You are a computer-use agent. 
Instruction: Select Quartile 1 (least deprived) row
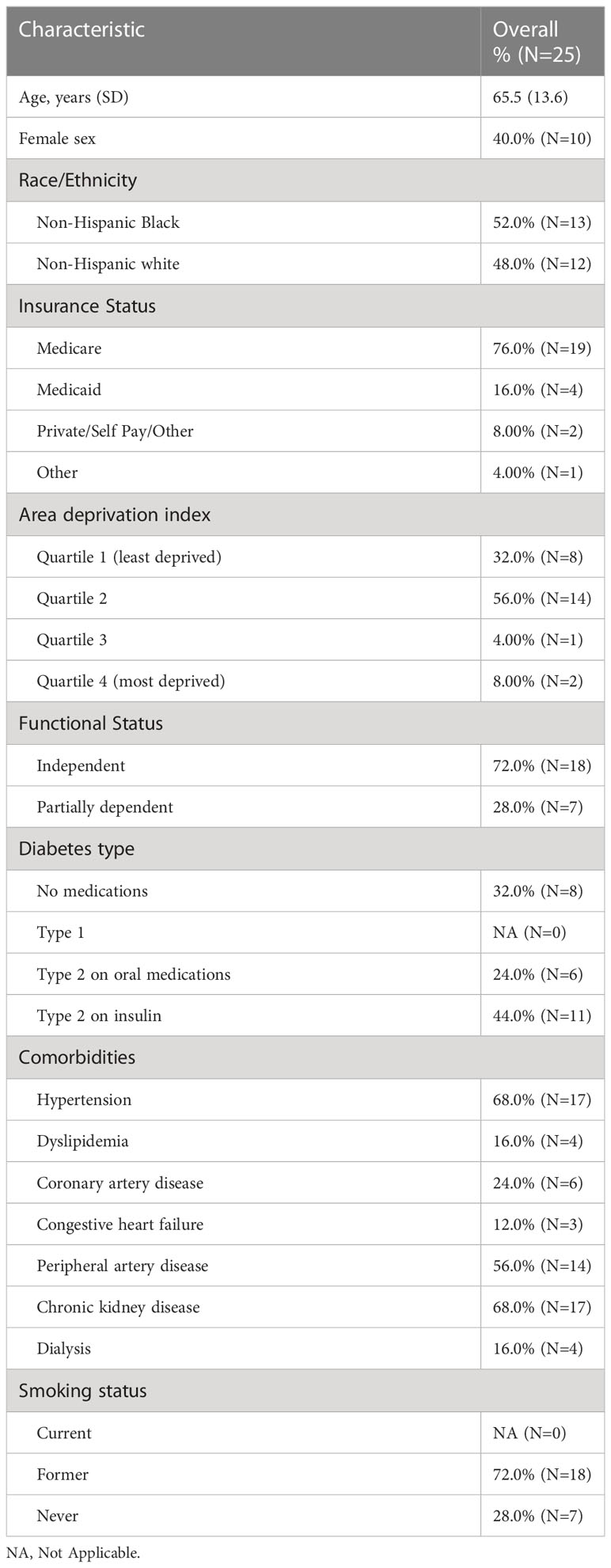[x=305, y=557]
